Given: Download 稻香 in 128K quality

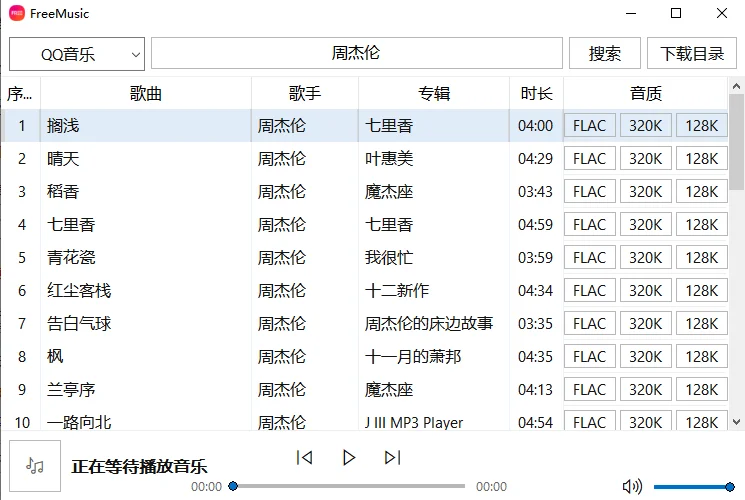Looking at the screenshot, I should (702, 192).
